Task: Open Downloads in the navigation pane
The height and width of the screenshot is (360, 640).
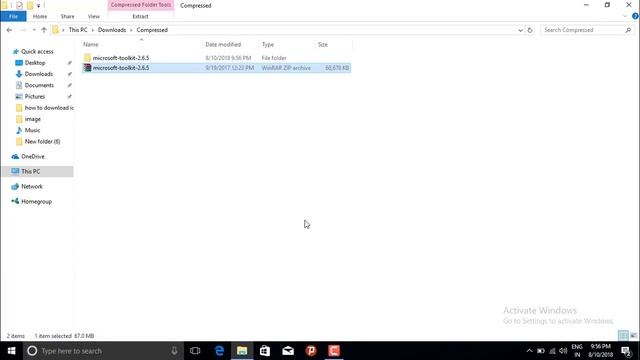Action: pyautogui.click(x=38, y=74)
